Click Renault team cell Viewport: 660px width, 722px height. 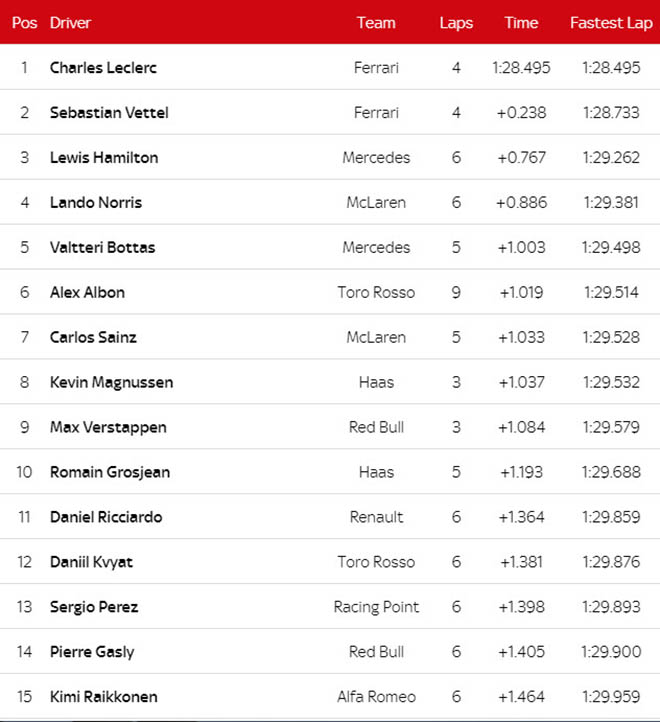pos(376,518)
